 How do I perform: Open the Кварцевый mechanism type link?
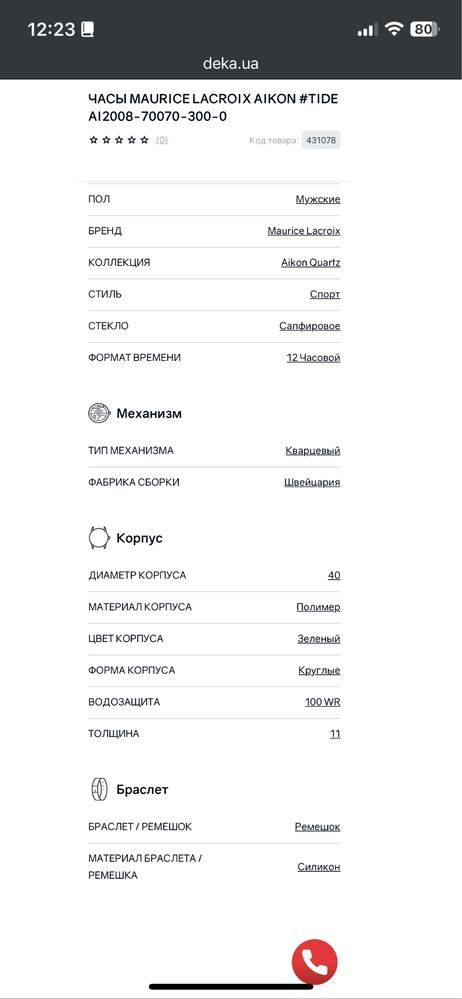(313, 450)
